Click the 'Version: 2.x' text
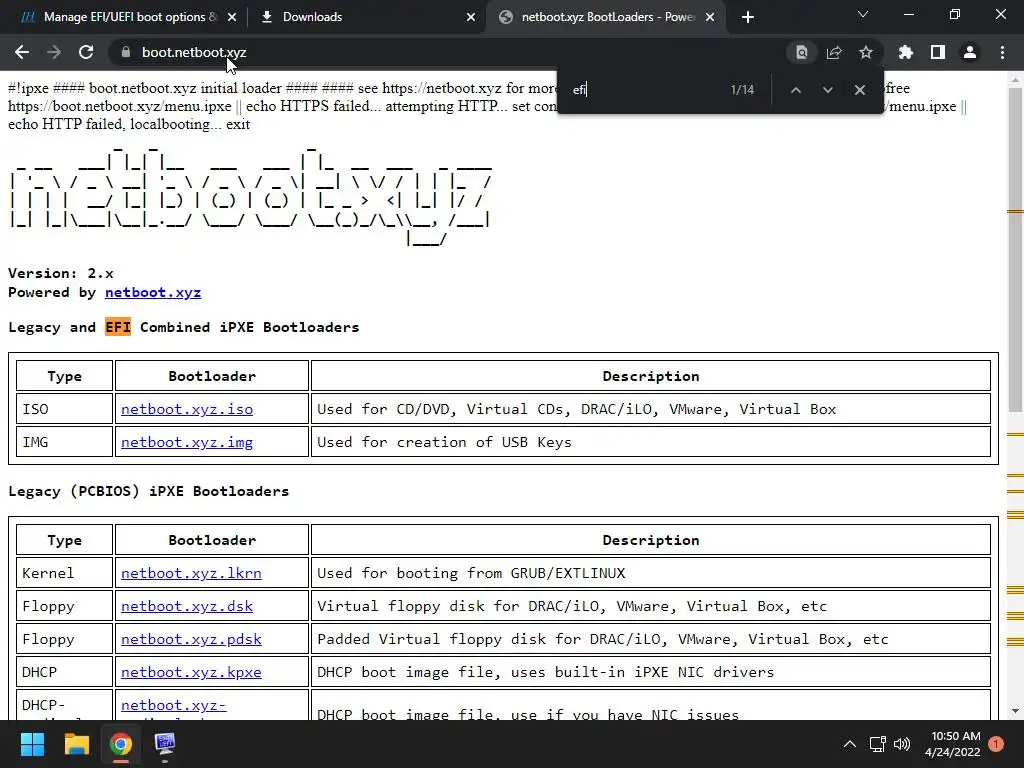Screen dimensions: 1024x768 (61, 273)
